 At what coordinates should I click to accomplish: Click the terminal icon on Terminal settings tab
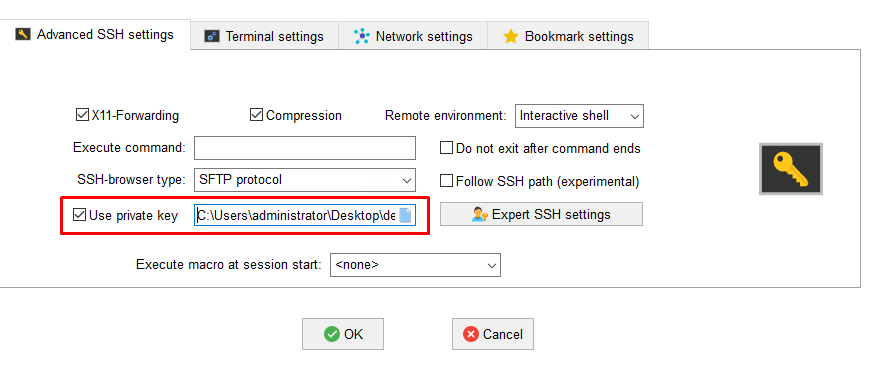211,37
